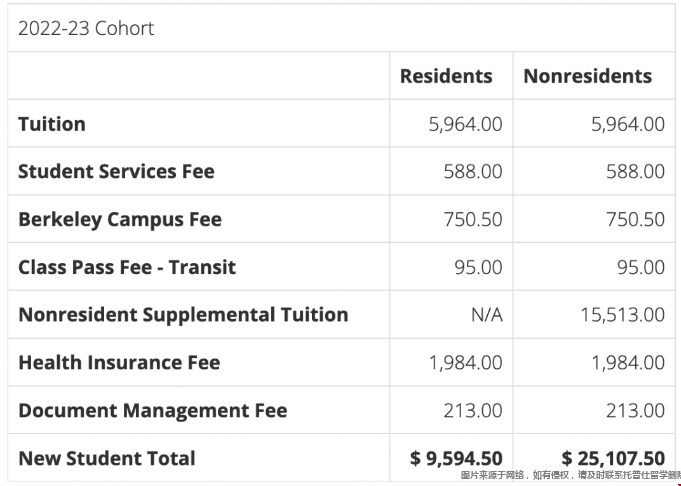Click the Student Services Fee label
The height and width of the screenshot is (486, 681).
[116, 171]
